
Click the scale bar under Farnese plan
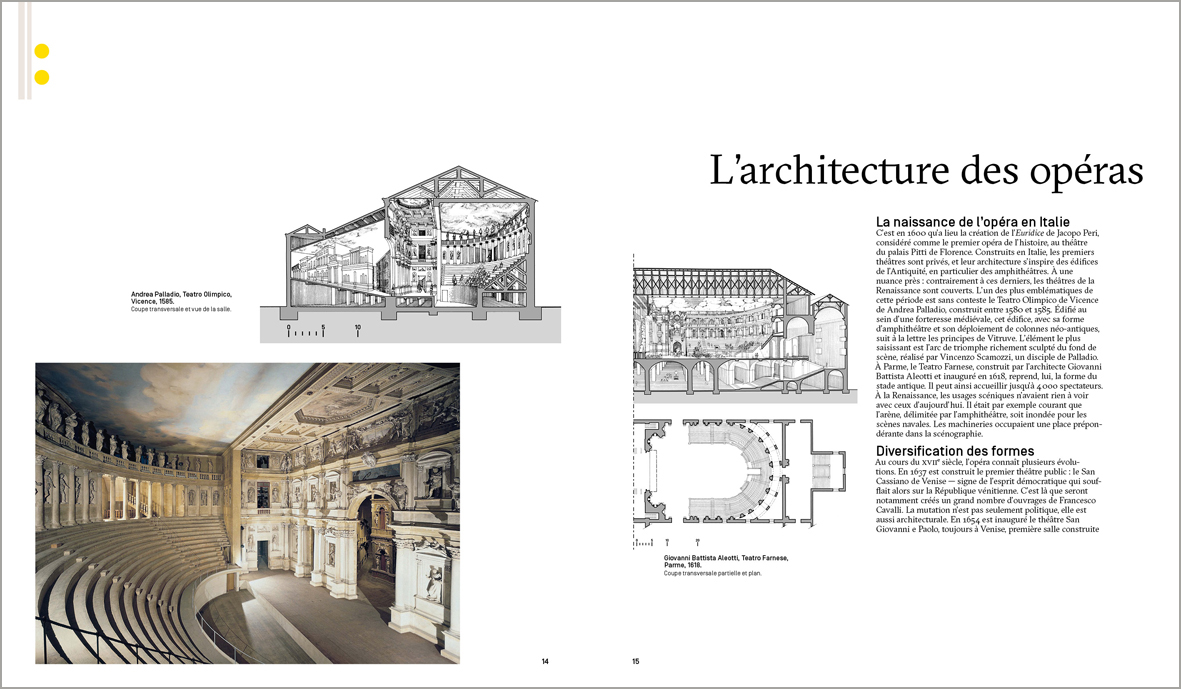[x=667, y=541]
